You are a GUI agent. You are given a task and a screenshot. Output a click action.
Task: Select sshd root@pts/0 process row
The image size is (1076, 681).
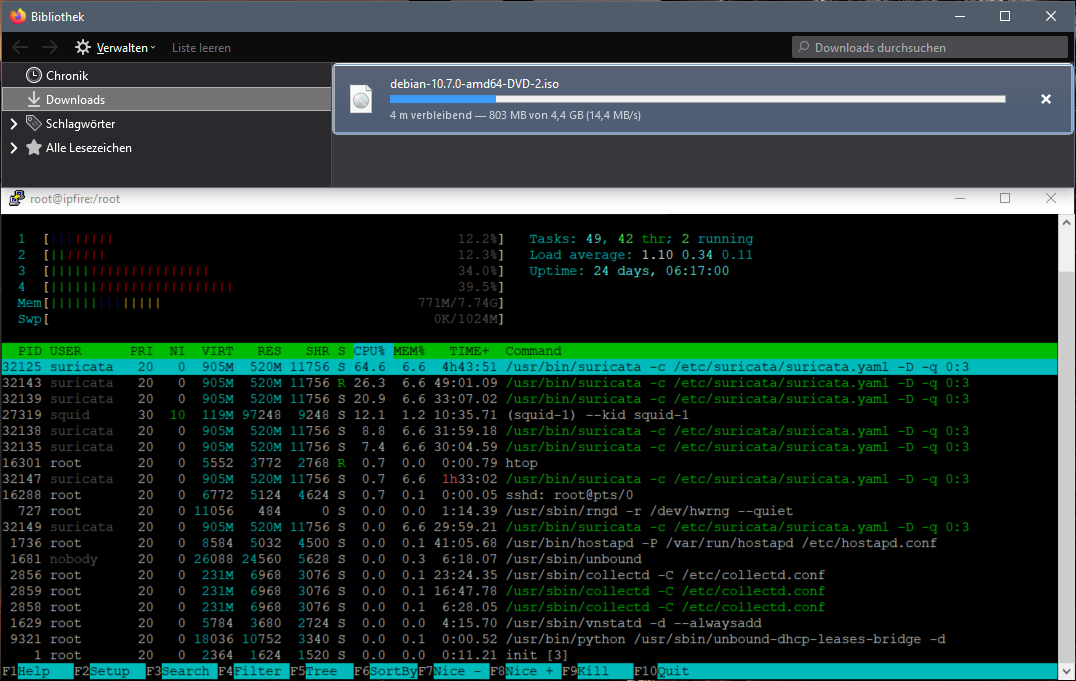point(529,495)
